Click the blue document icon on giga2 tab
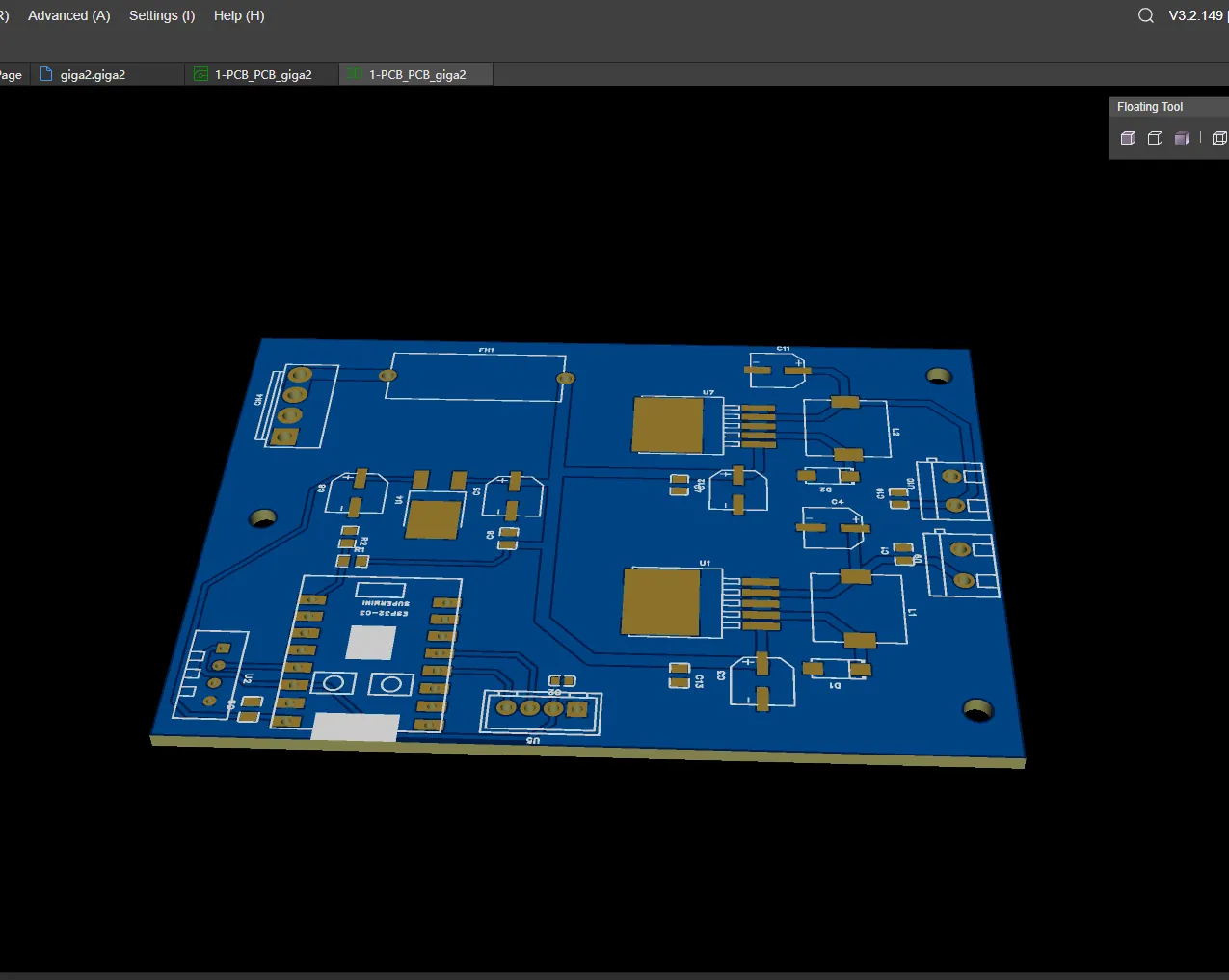The height and width of the screenshot is (980, 1229). 45,74
